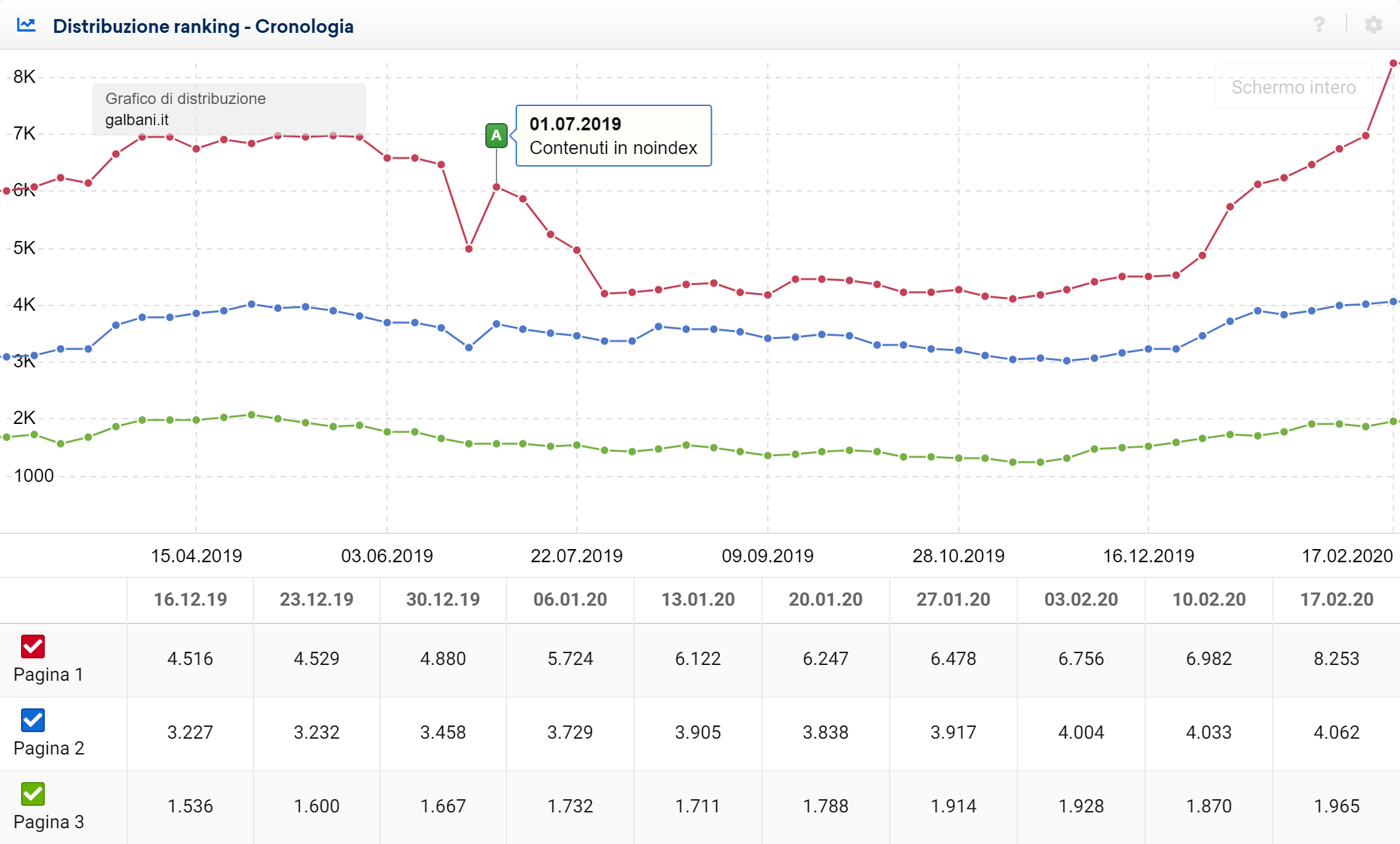The height and width of the screenshot is (844, 1400).
Task: Click the help question mark icon
Action: click(1319, 25)
